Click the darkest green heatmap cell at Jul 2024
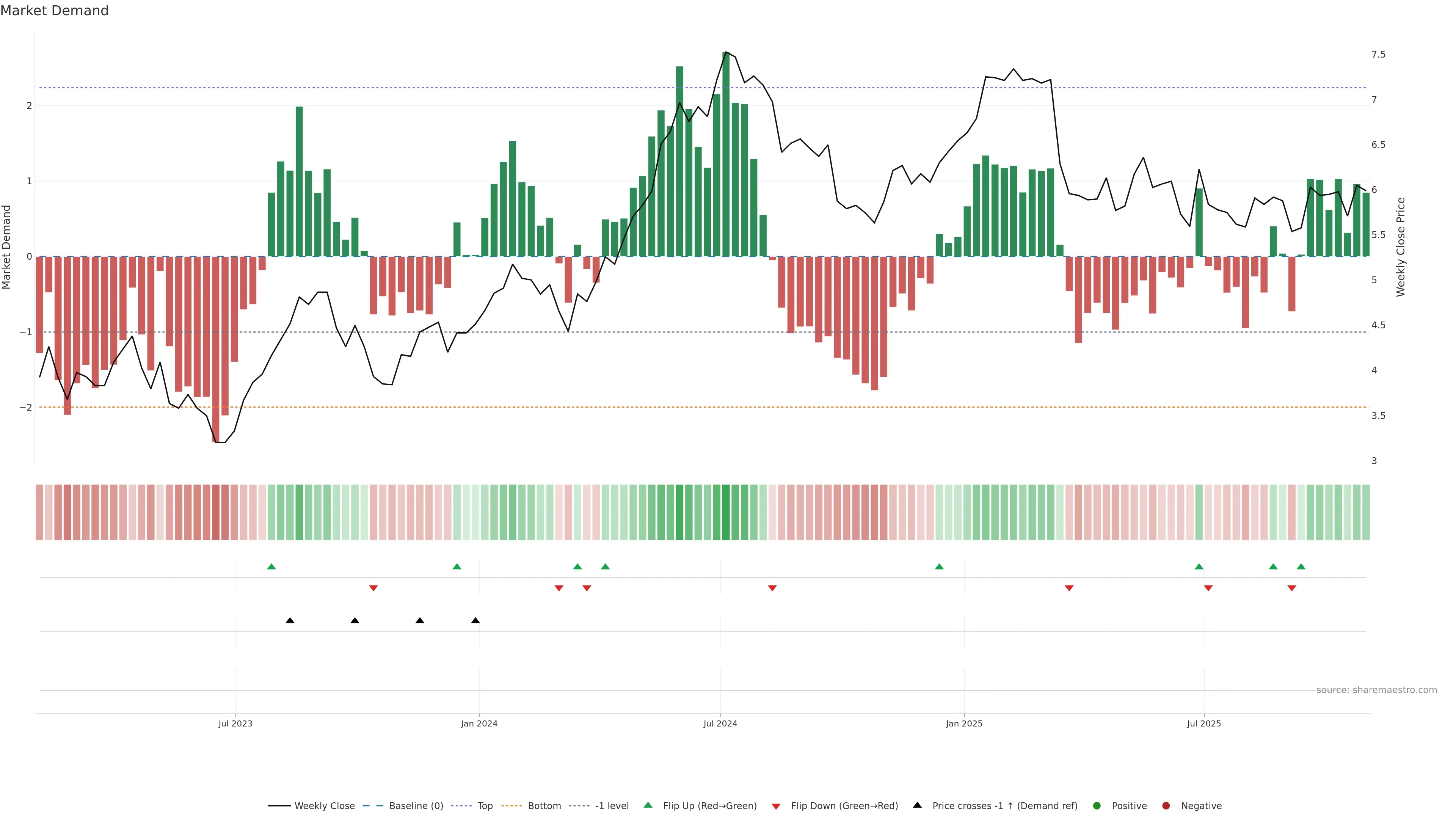1456x819 pixels. click(726, 512)
